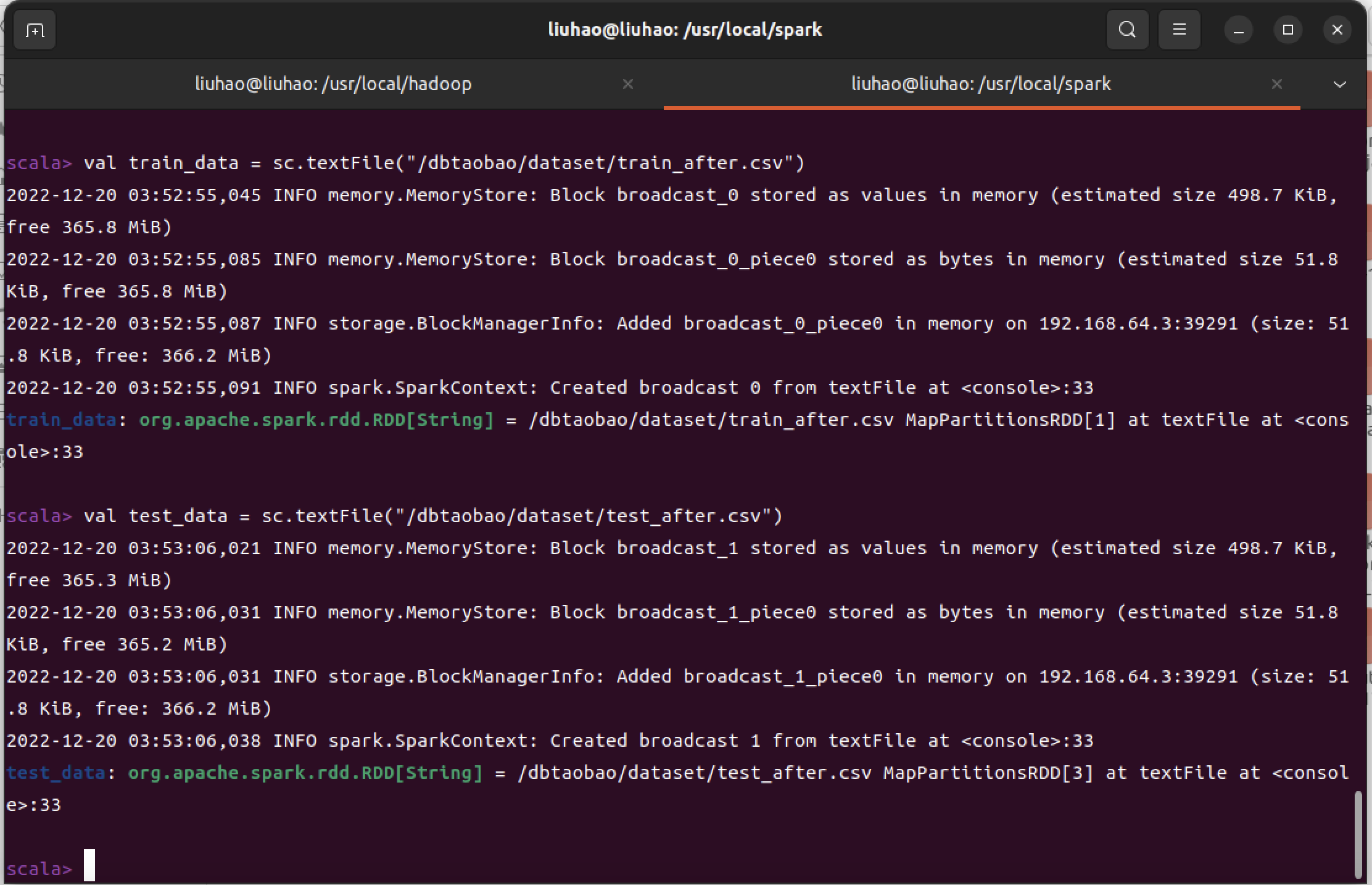This screenshot has width=1372, height=885.
Task: Click the blue train_data result name
Action: (x=61, y=420)
